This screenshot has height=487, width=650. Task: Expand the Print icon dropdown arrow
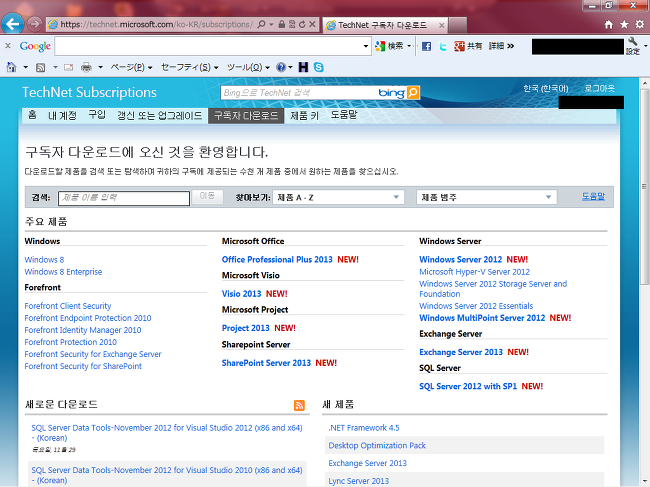click(x=100, y=67)
